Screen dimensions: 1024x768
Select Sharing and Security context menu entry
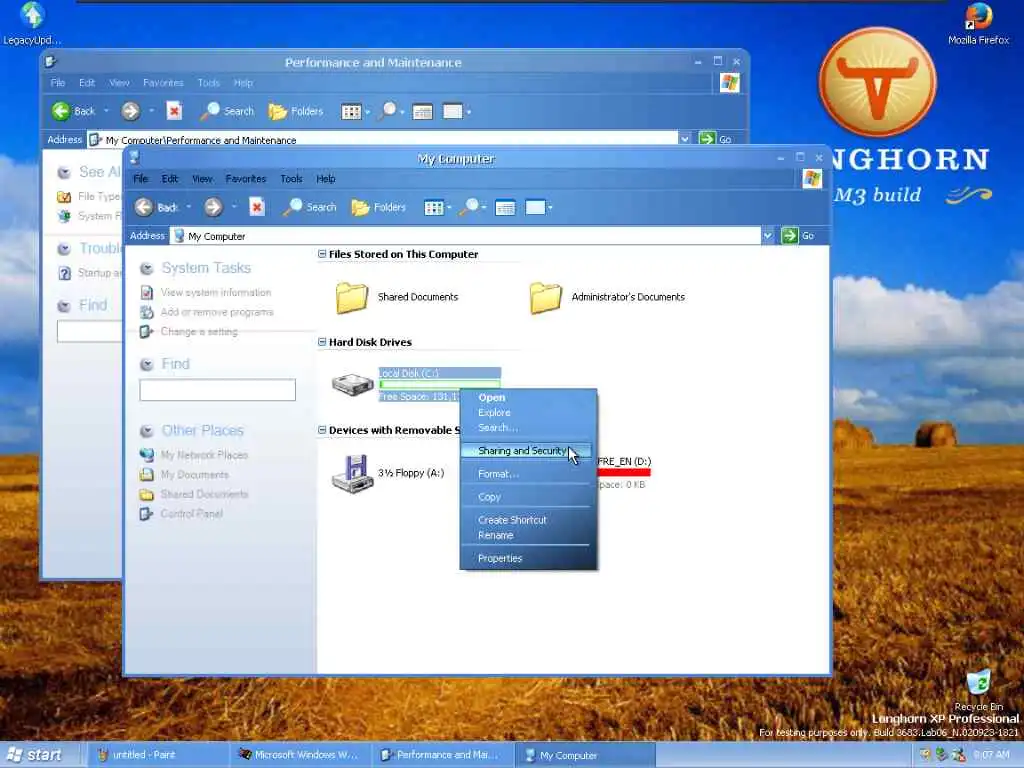(x=528, y=451)
